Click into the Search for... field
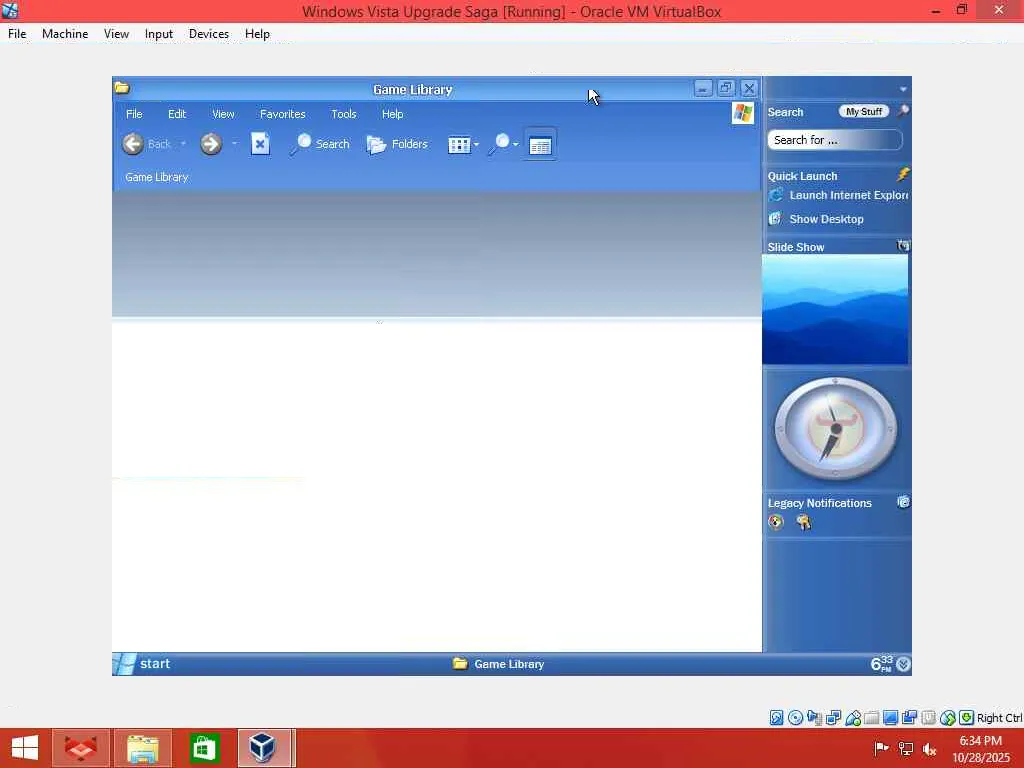 coord(835,140)
